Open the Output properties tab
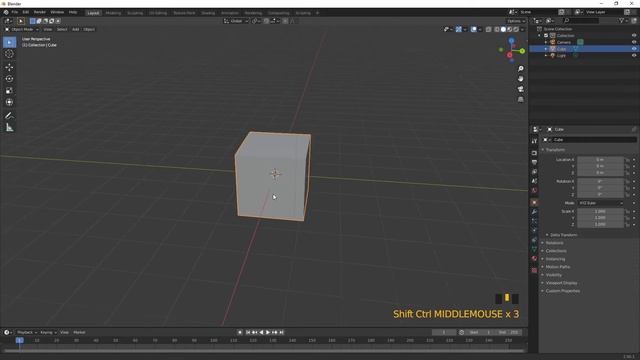Screen dimensions: 640x360 (534, 162)
